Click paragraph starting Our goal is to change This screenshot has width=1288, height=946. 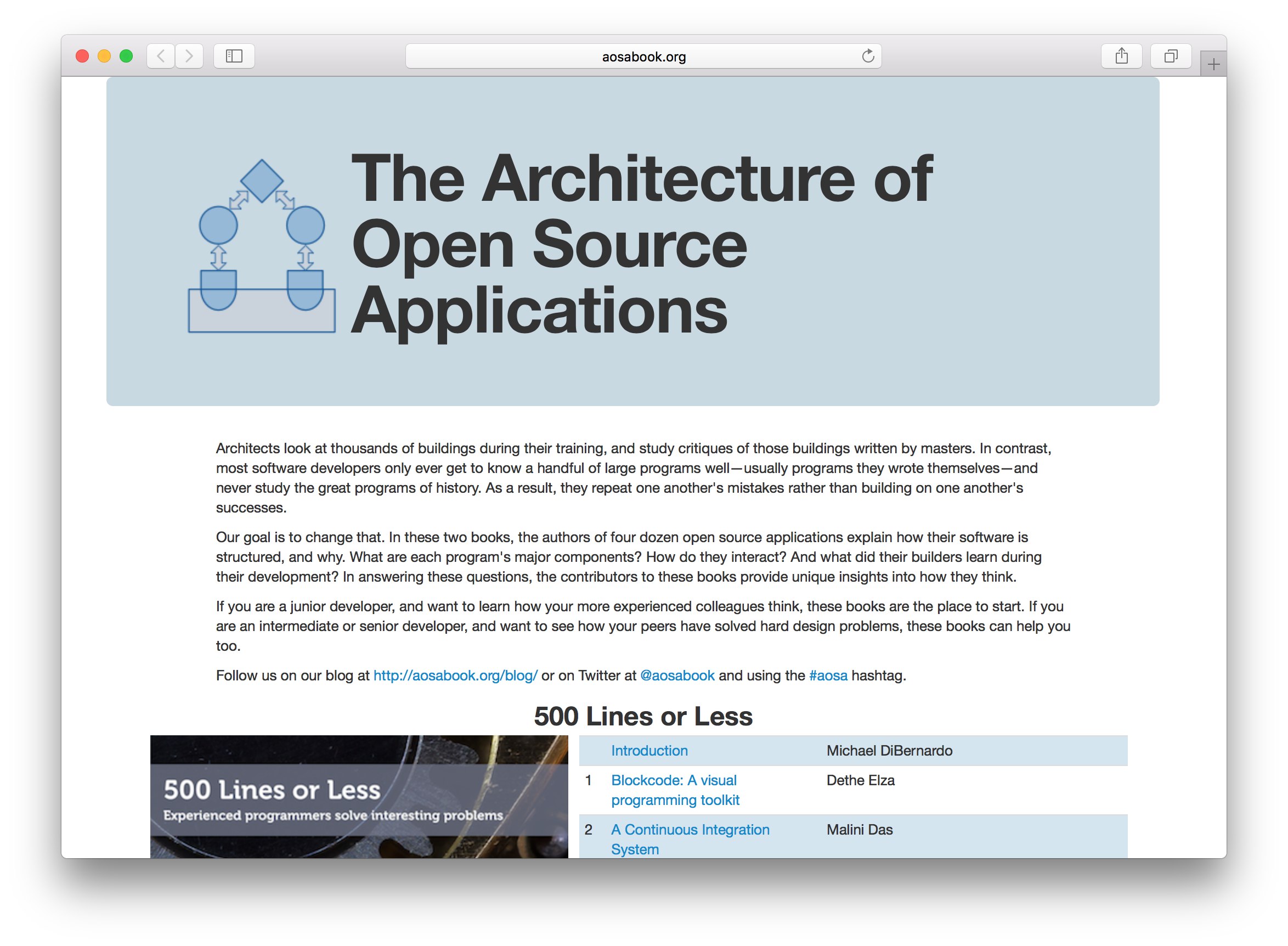629,557
